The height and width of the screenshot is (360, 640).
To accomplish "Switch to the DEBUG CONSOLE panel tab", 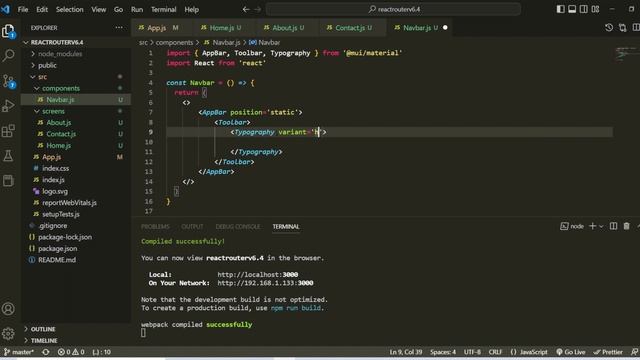I will (238, 227).
